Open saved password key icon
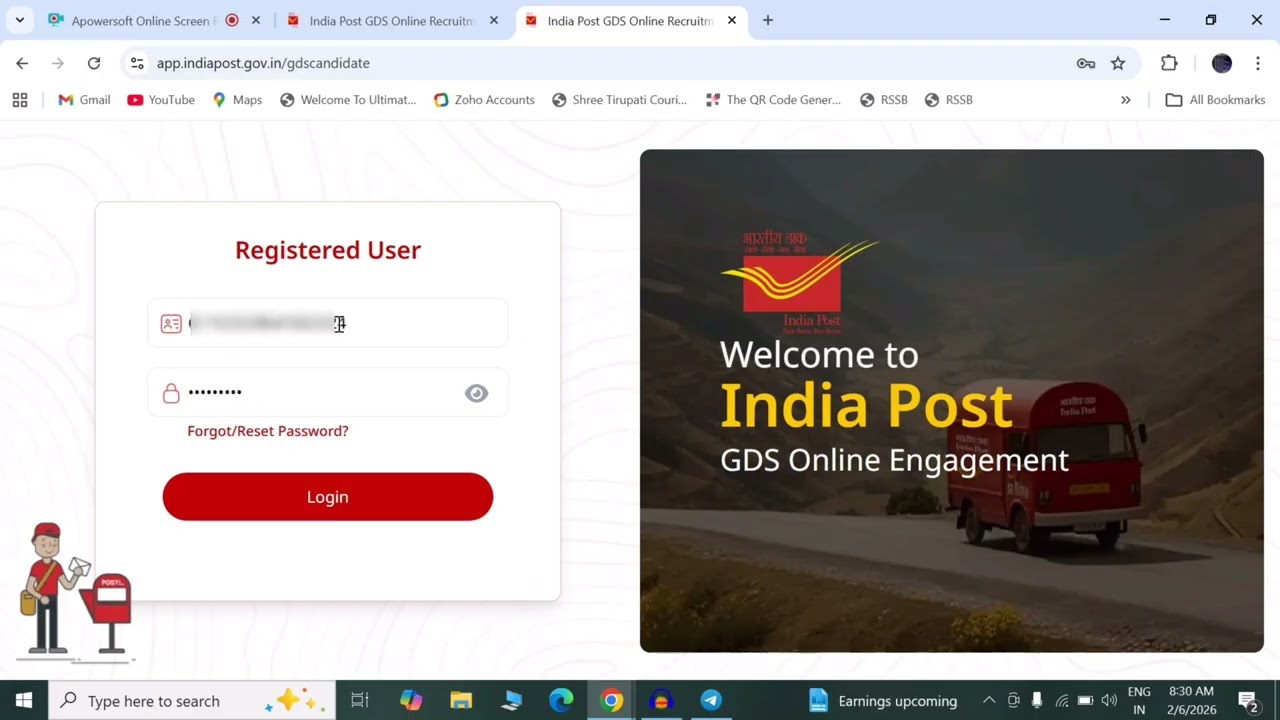 point(1086,63)
